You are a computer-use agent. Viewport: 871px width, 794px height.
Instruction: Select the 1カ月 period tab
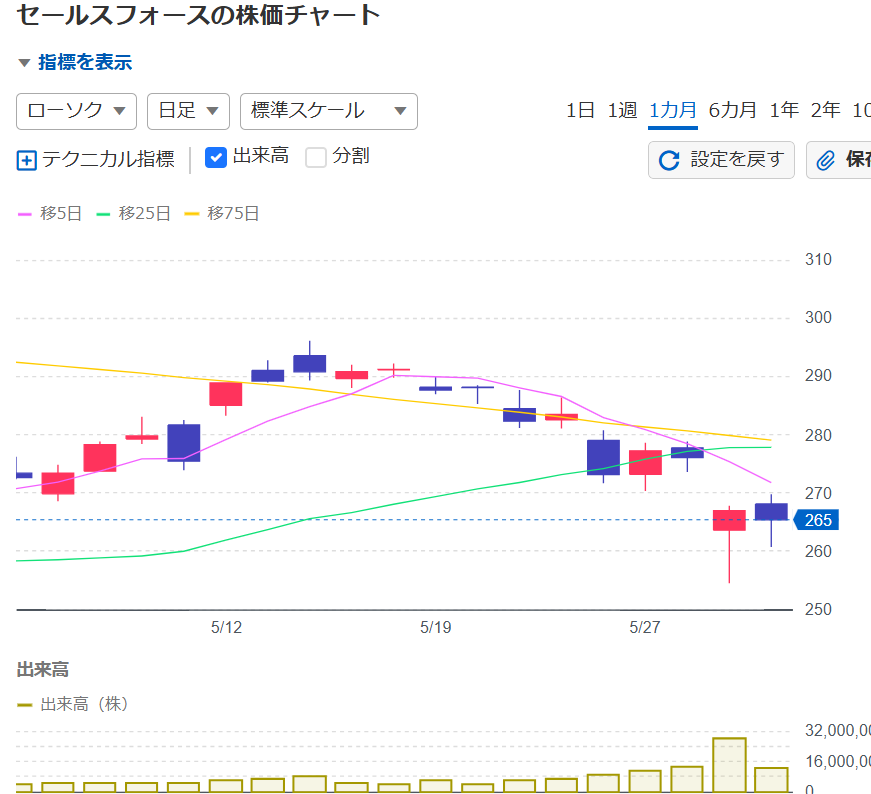pos(673,110)
